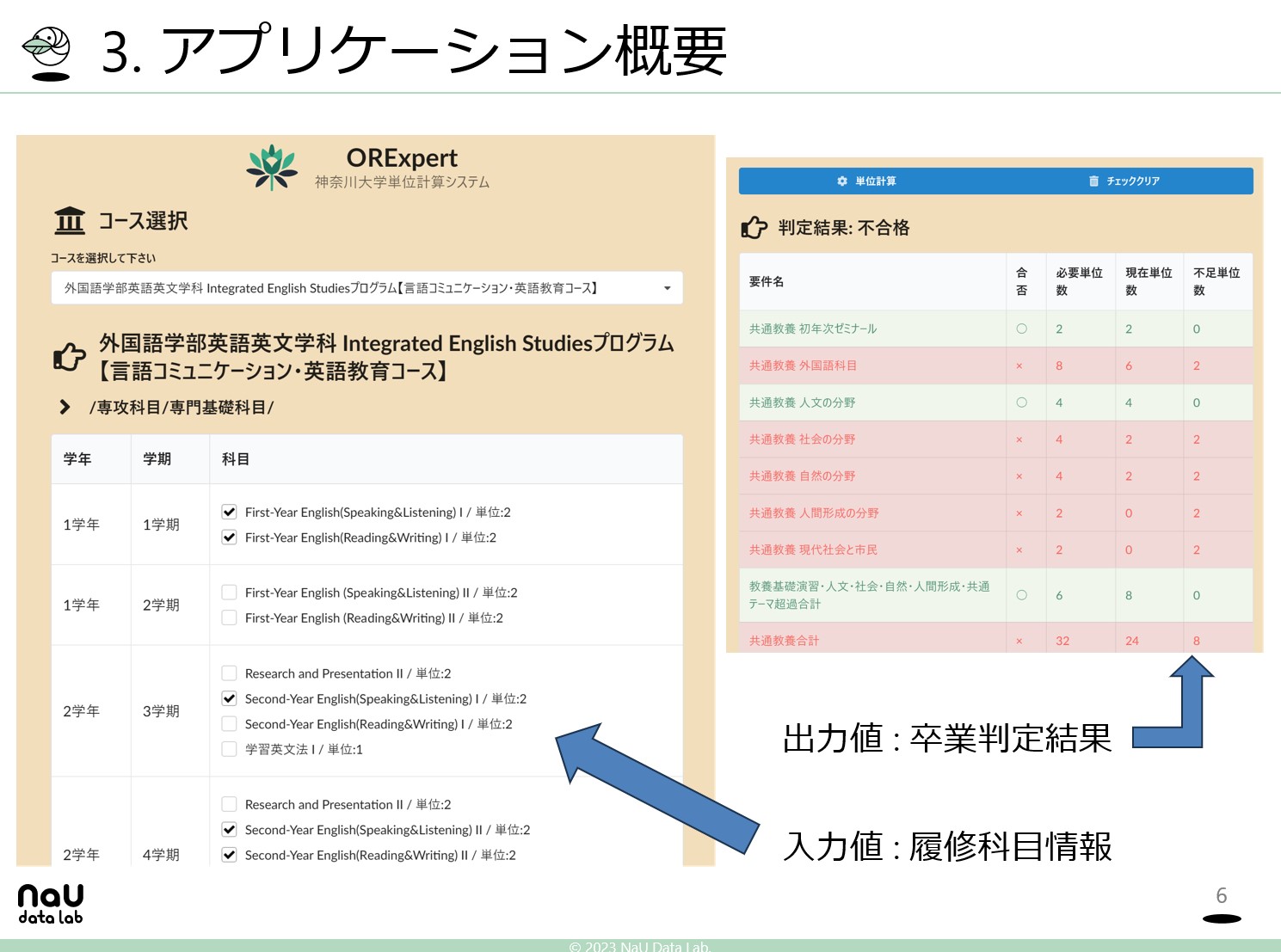
Task: Click the gear icon in 単位計算 button
Action: (x=842, y=181)
